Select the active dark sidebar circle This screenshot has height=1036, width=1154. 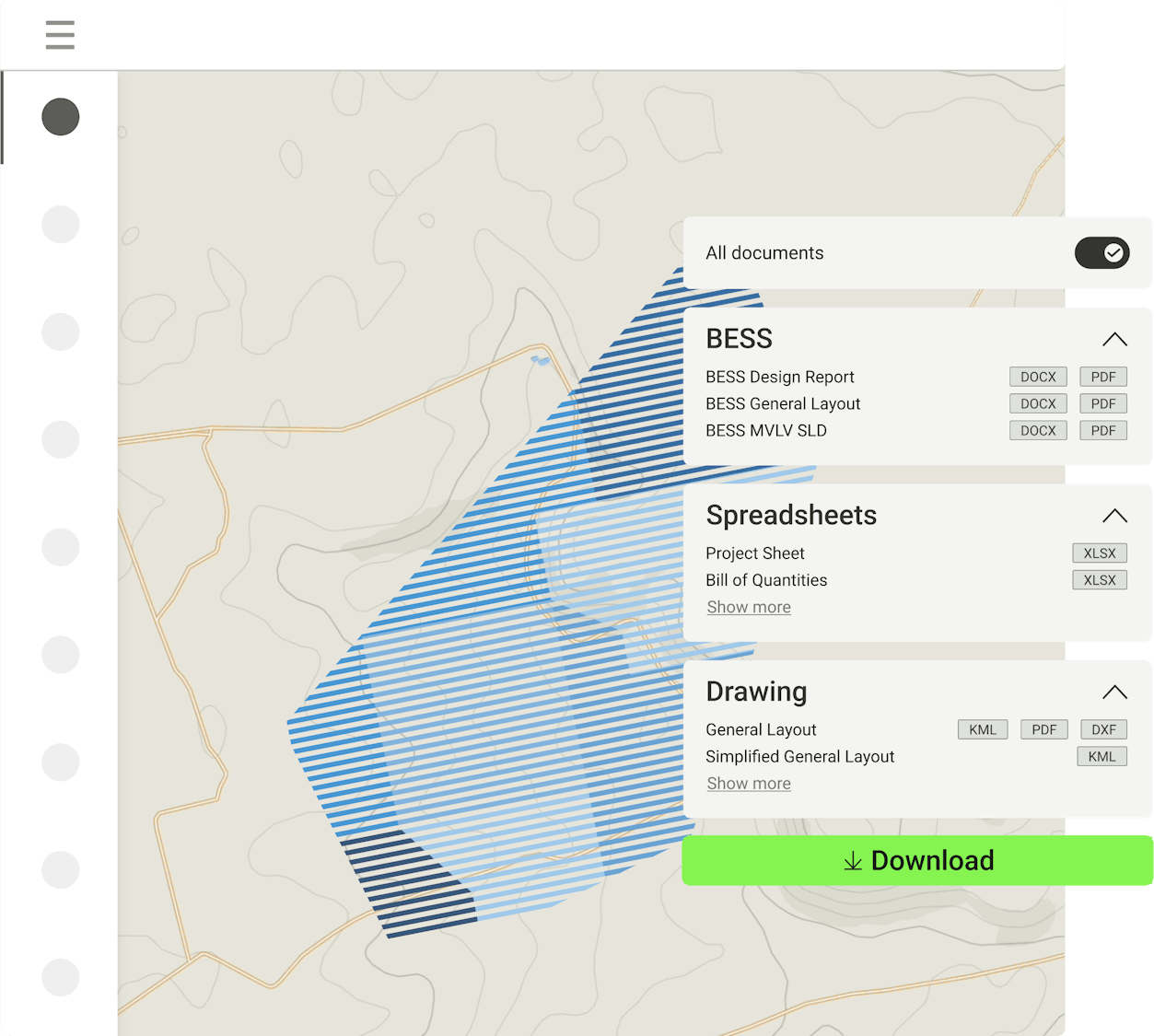pos(61,117)
